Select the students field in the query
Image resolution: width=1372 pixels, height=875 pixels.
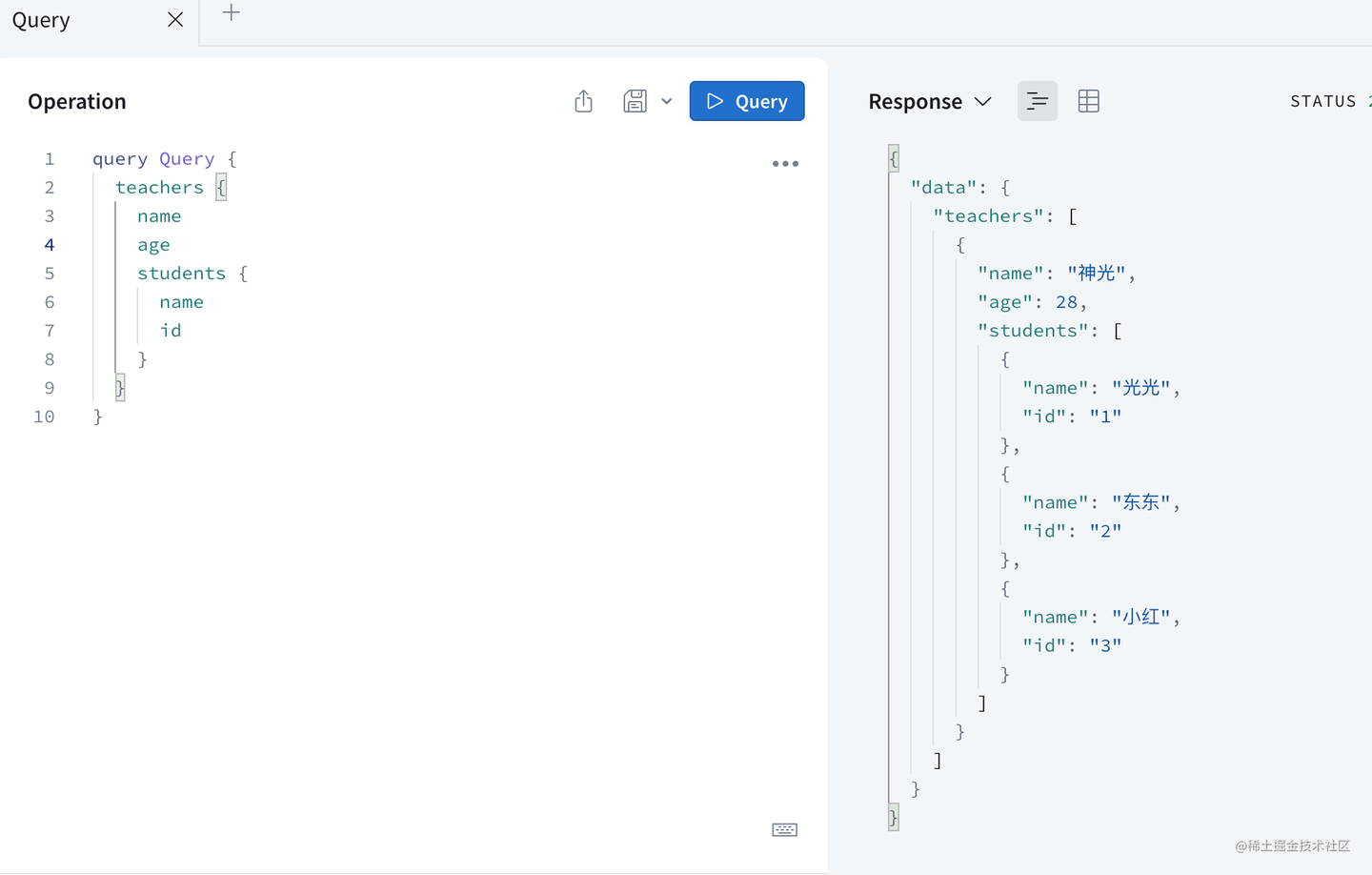tap(181, 273)
